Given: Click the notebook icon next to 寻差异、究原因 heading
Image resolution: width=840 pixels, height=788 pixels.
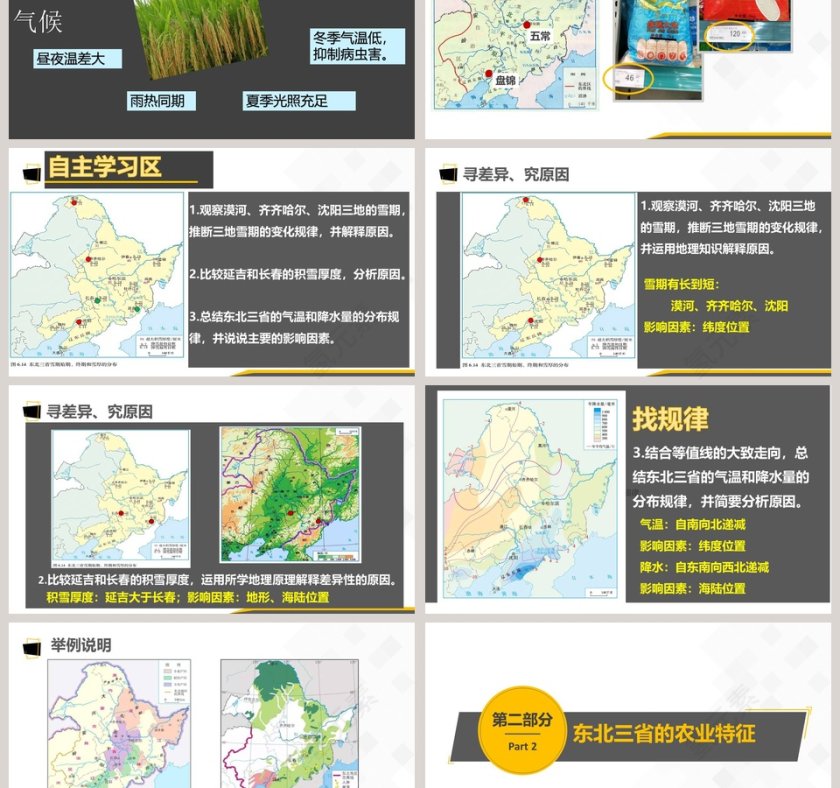Looking at the screenshot, I should pos(446,172).
